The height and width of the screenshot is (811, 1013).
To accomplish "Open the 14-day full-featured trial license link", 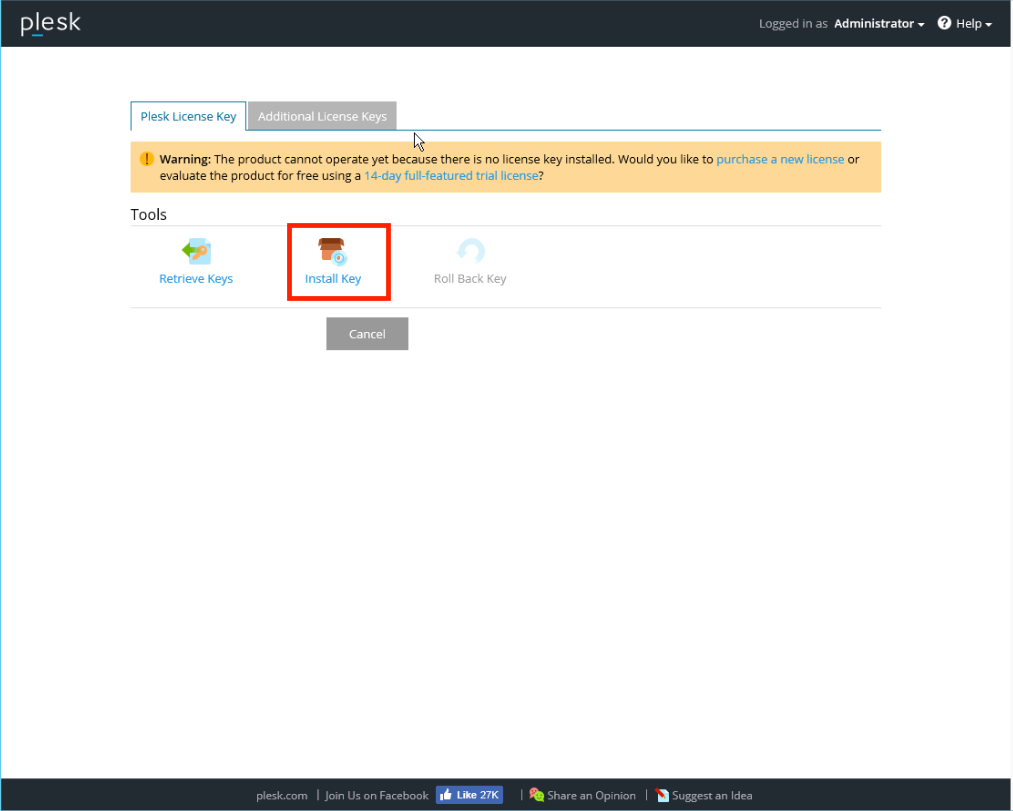I will click(x=451, y=175).
